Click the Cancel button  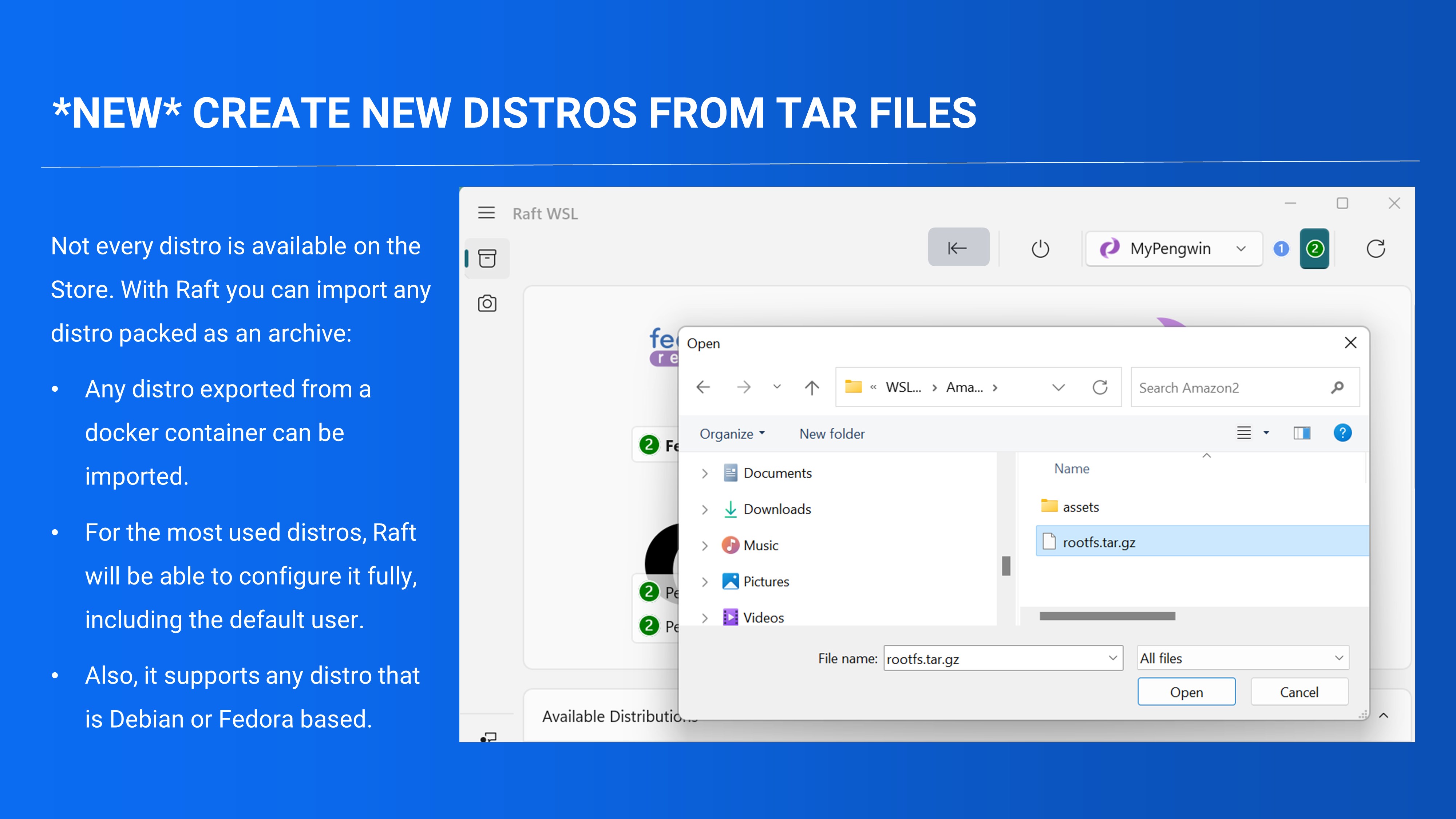[x=1299, y=692]
